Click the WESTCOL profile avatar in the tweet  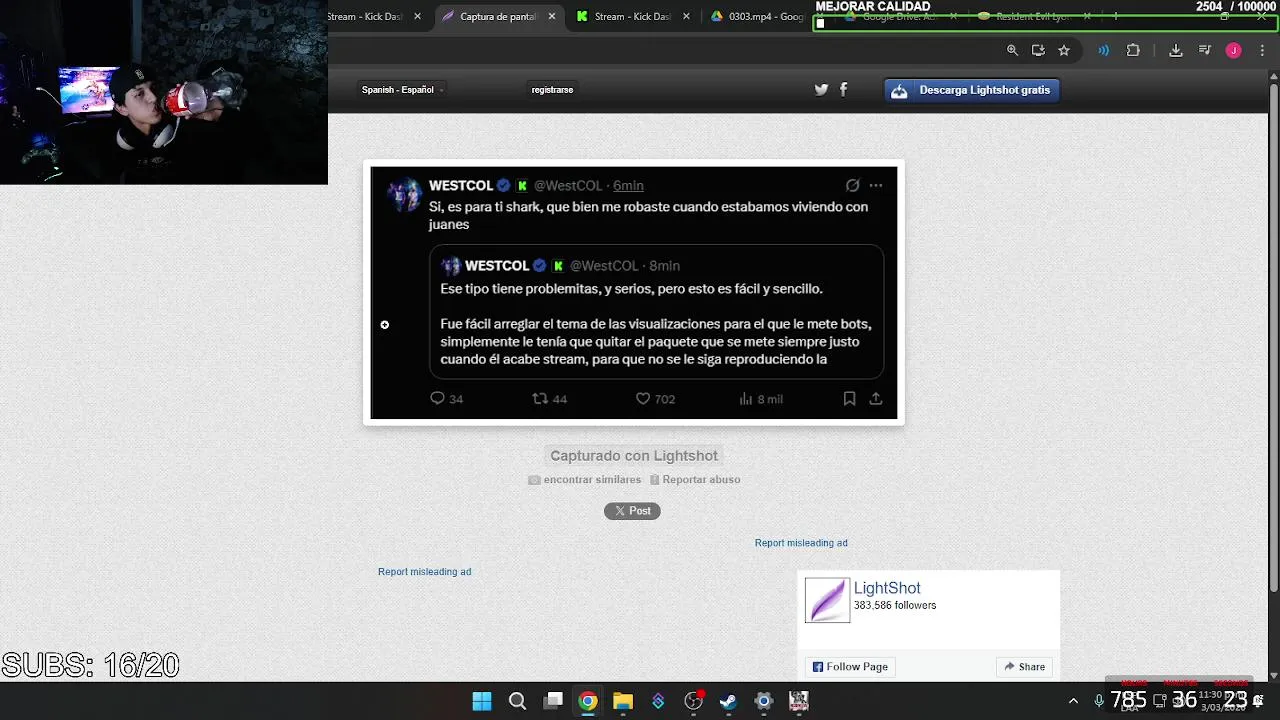coord(405,194)
